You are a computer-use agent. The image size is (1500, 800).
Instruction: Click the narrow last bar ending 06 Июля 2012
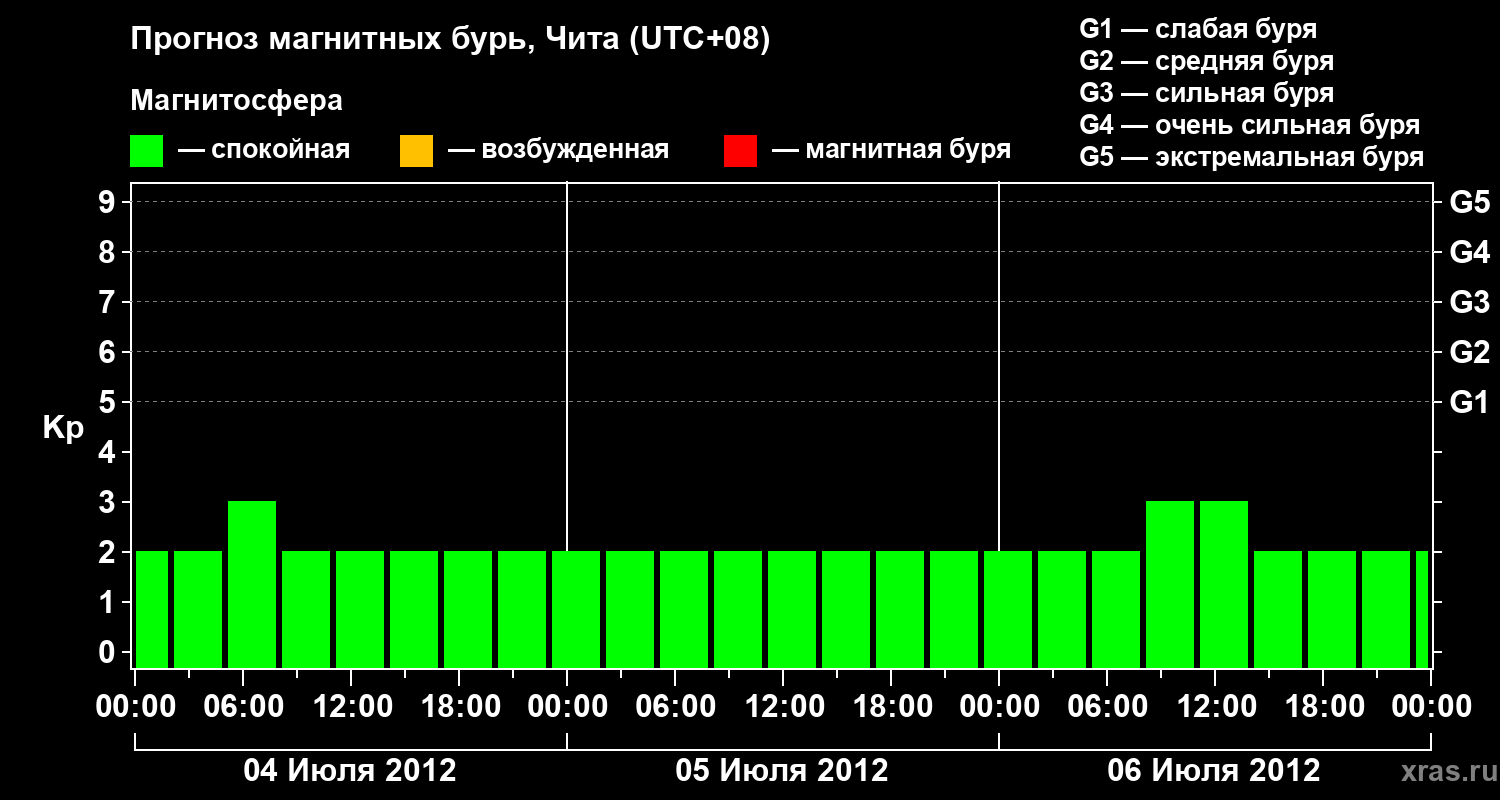click(1422, 609)
